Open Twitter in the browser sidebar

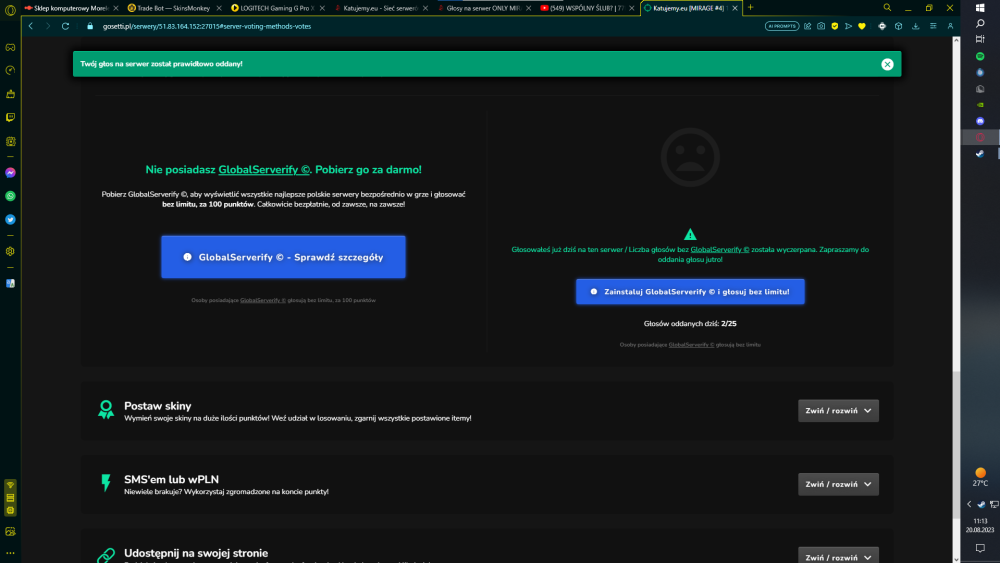pos(10,219)
